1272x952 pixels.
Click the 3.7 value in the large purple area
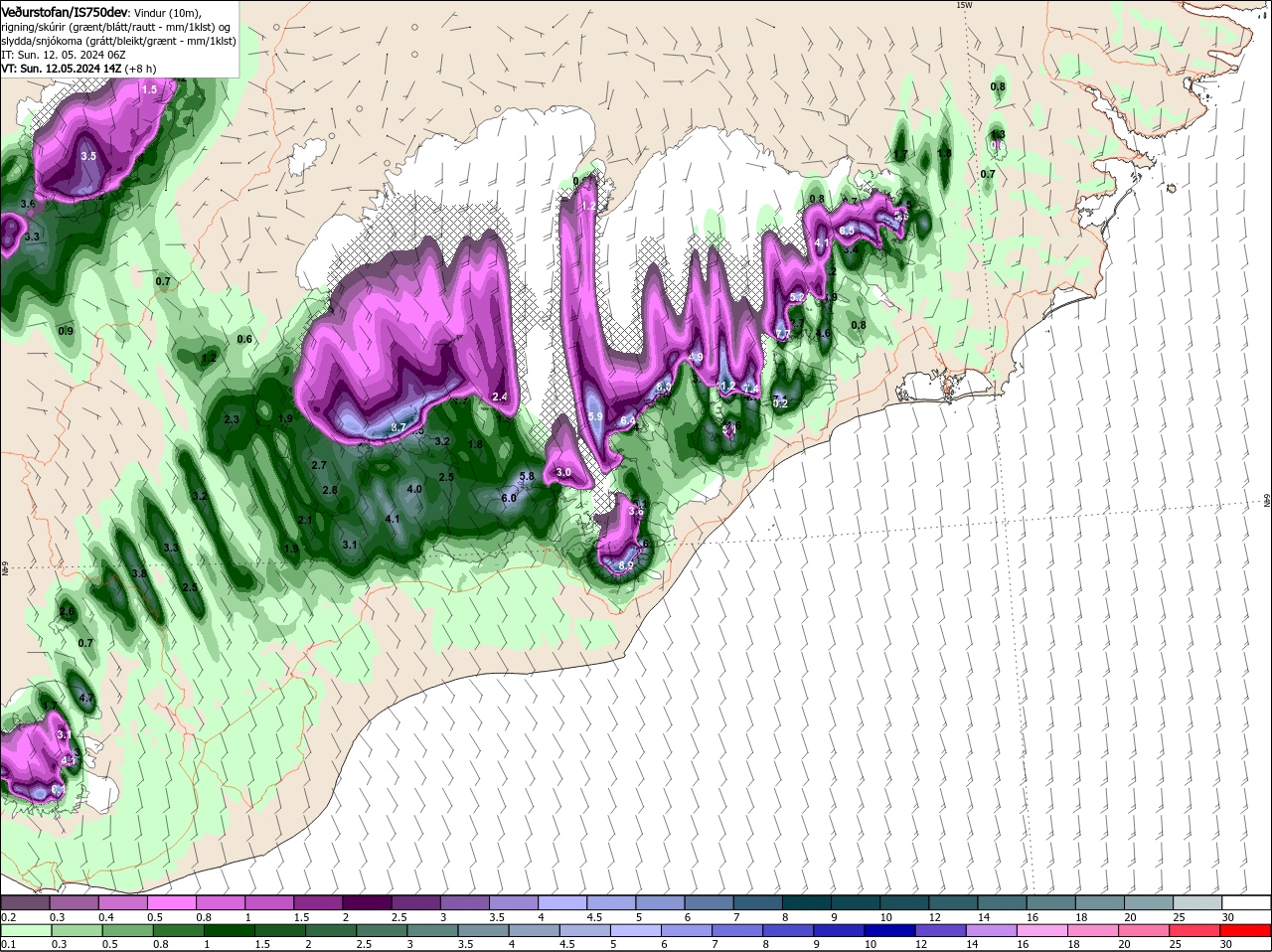[398, 426]
